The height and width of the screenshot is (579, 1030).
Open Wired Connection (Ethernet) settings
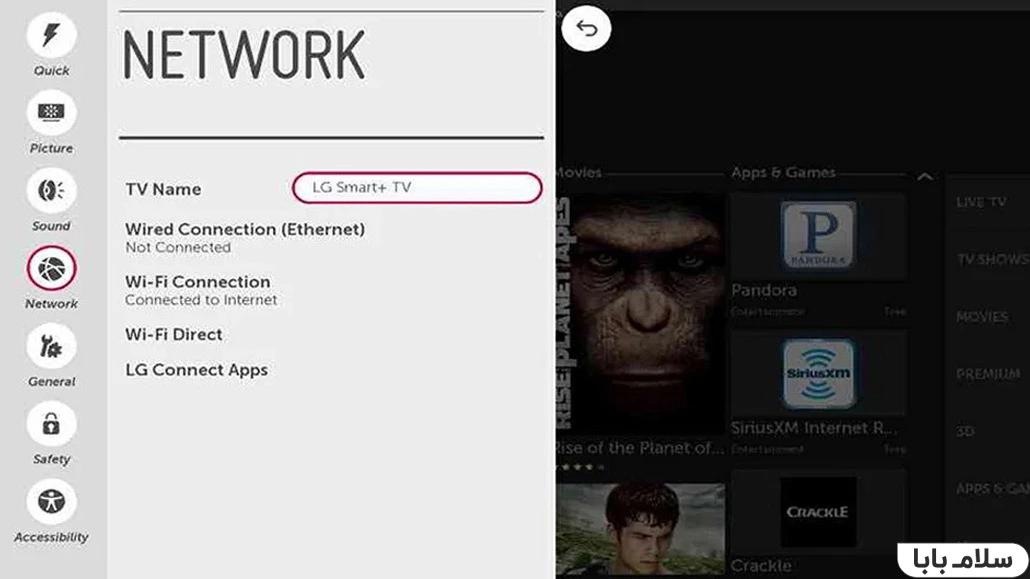click(x=245, y=237)
